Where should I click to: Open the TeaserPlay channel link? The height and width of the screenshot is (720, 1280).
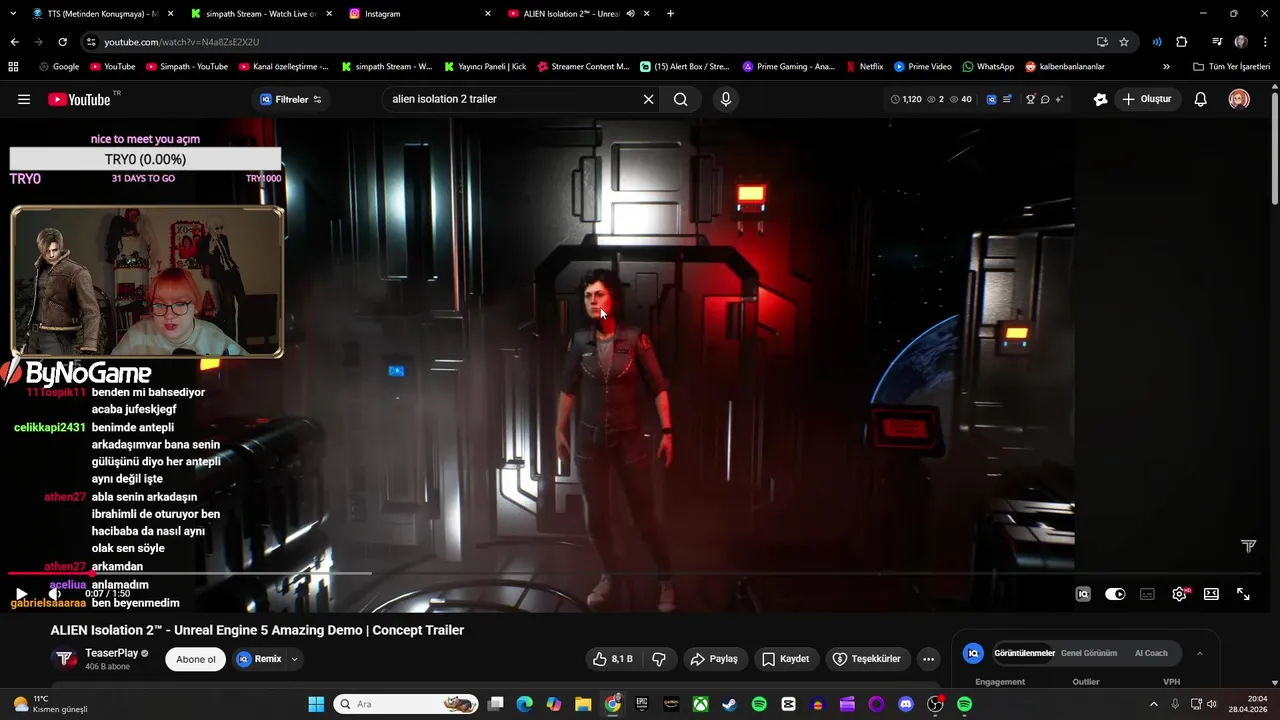coord(111,653)
